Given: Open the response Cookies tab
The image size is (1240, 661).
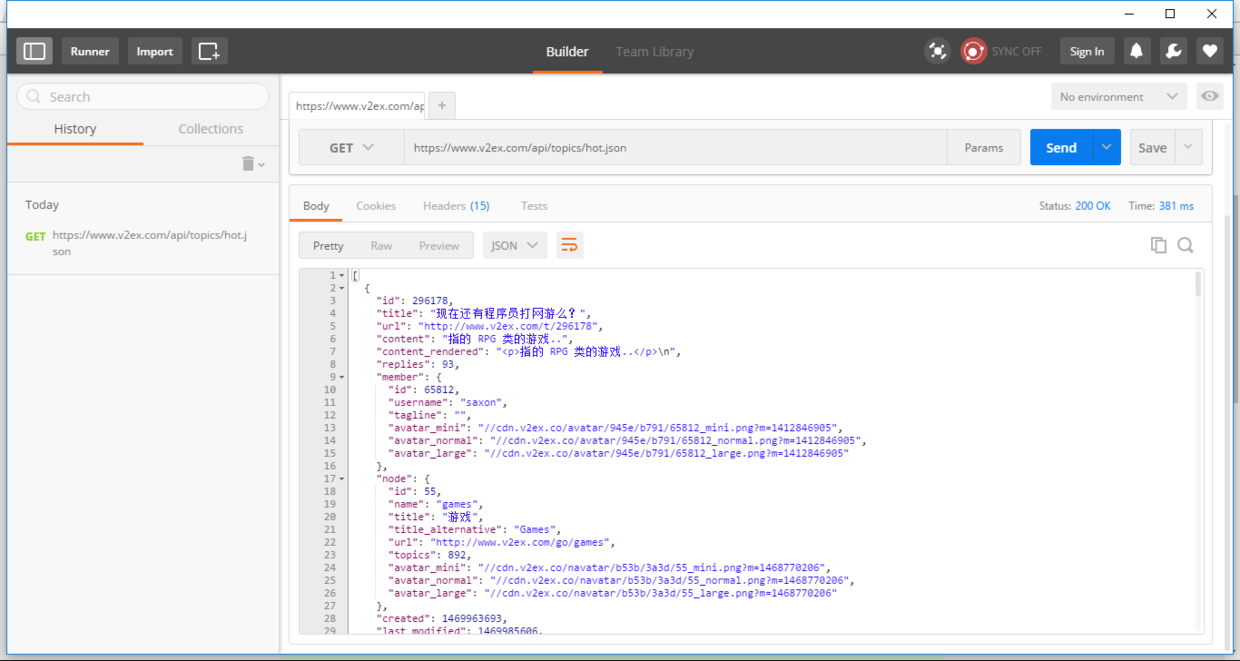Looking at the screenshot, I should [x=376, y=206].
